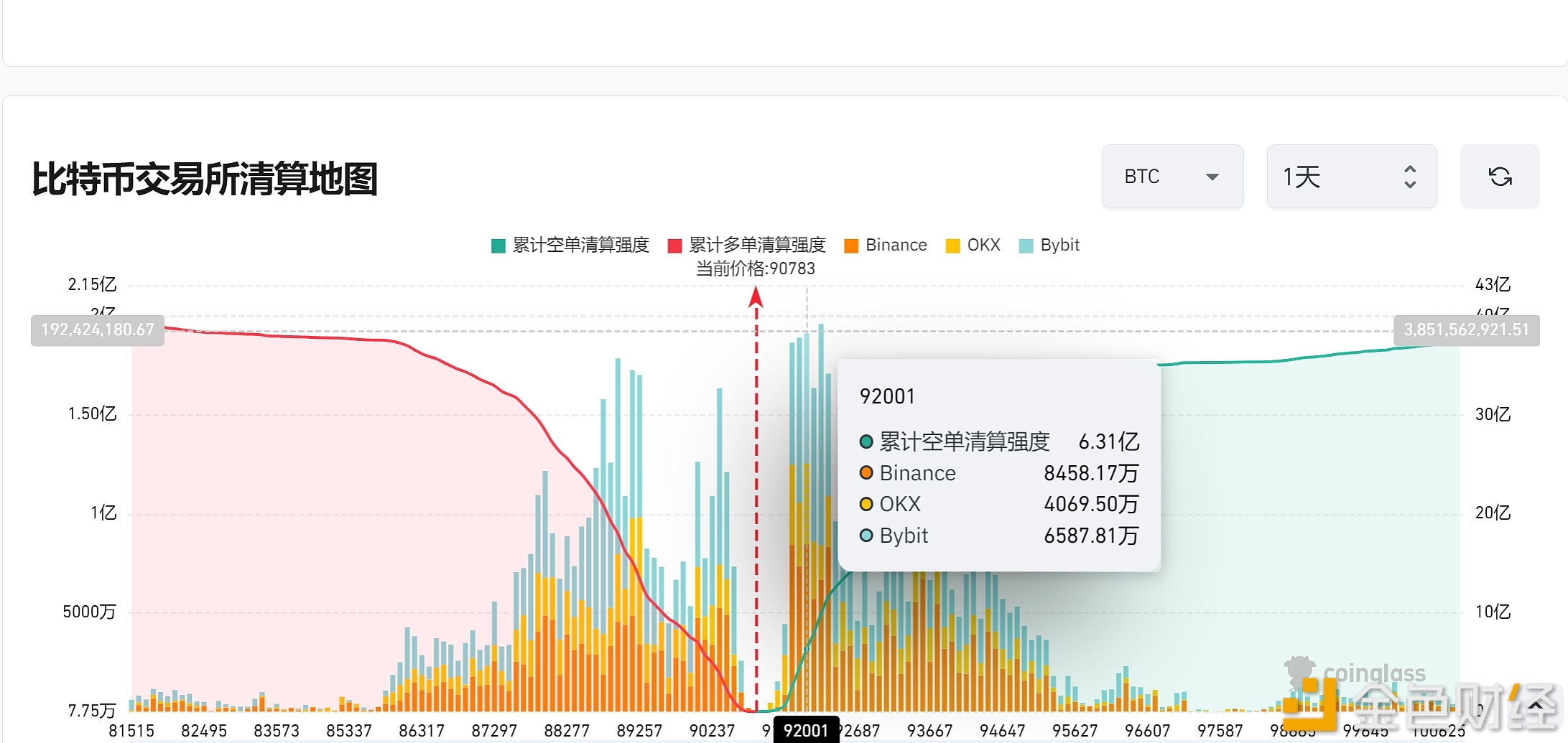Click the Bybit dot inside the tooltip

point(866,536)
